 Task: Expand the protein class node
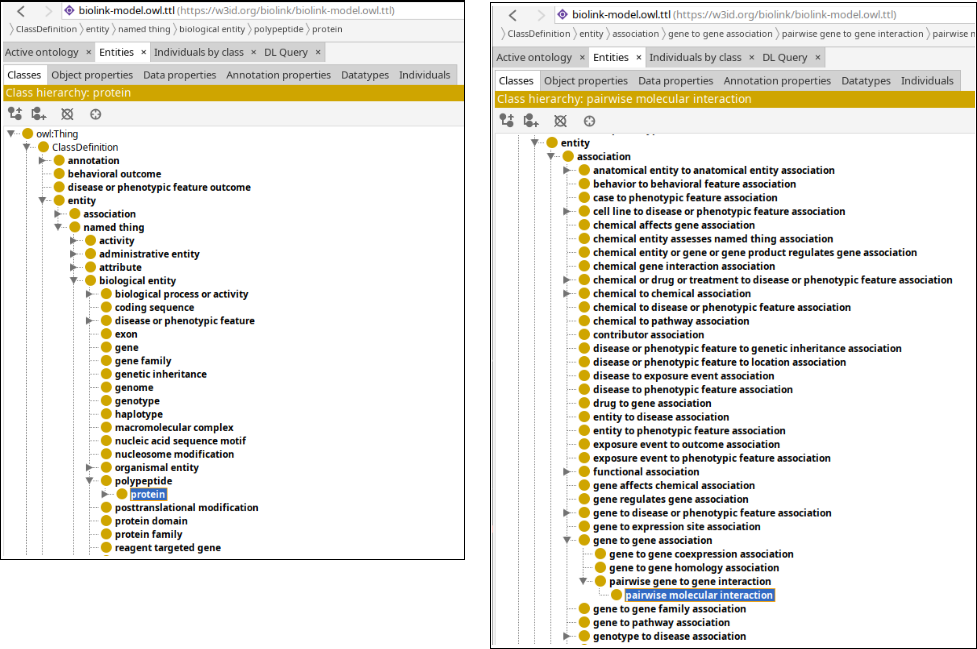tap(106, 494)
